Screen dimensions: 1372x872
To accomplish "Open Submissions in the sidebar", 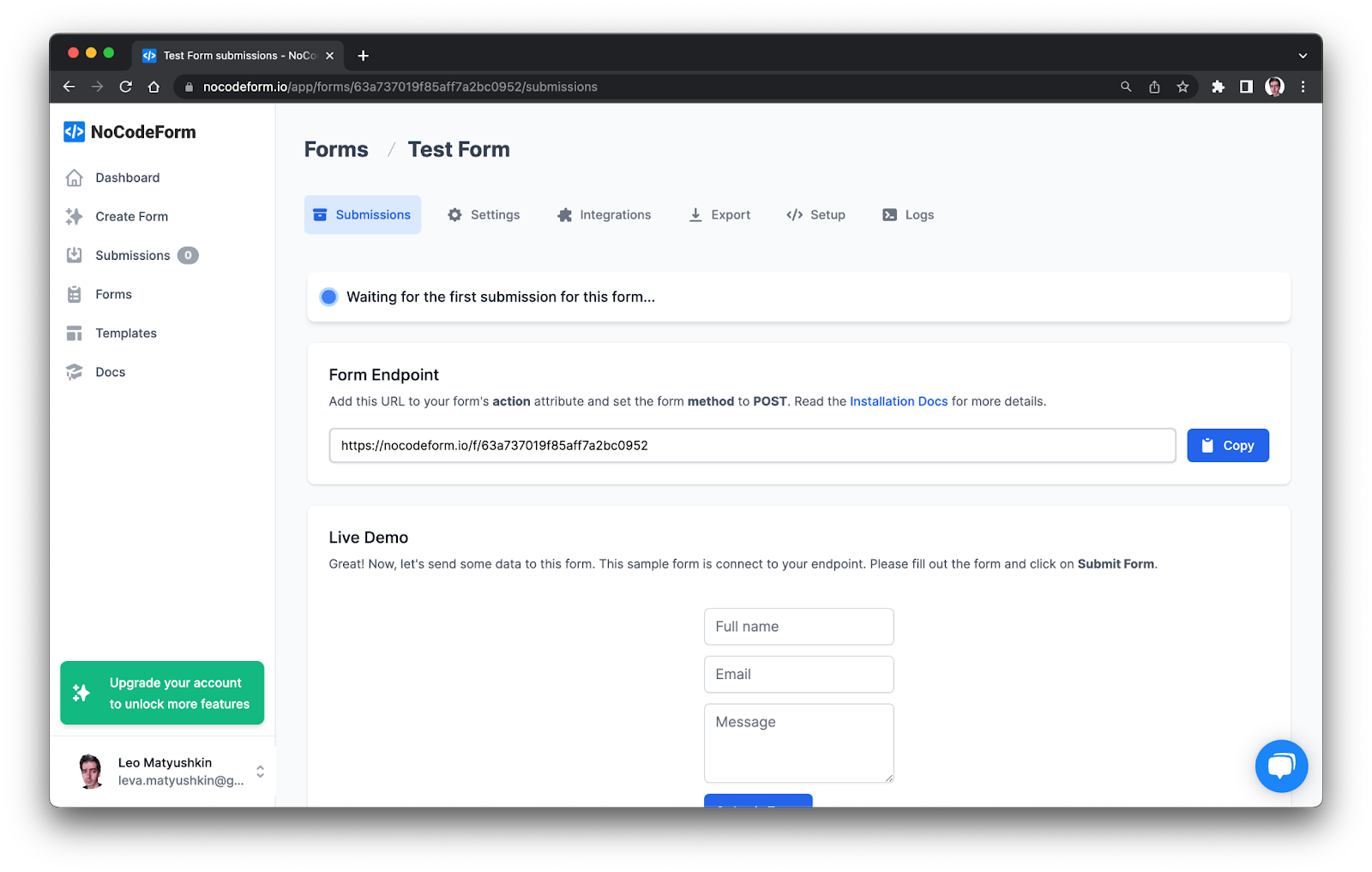I will click(x=132, y=256).
